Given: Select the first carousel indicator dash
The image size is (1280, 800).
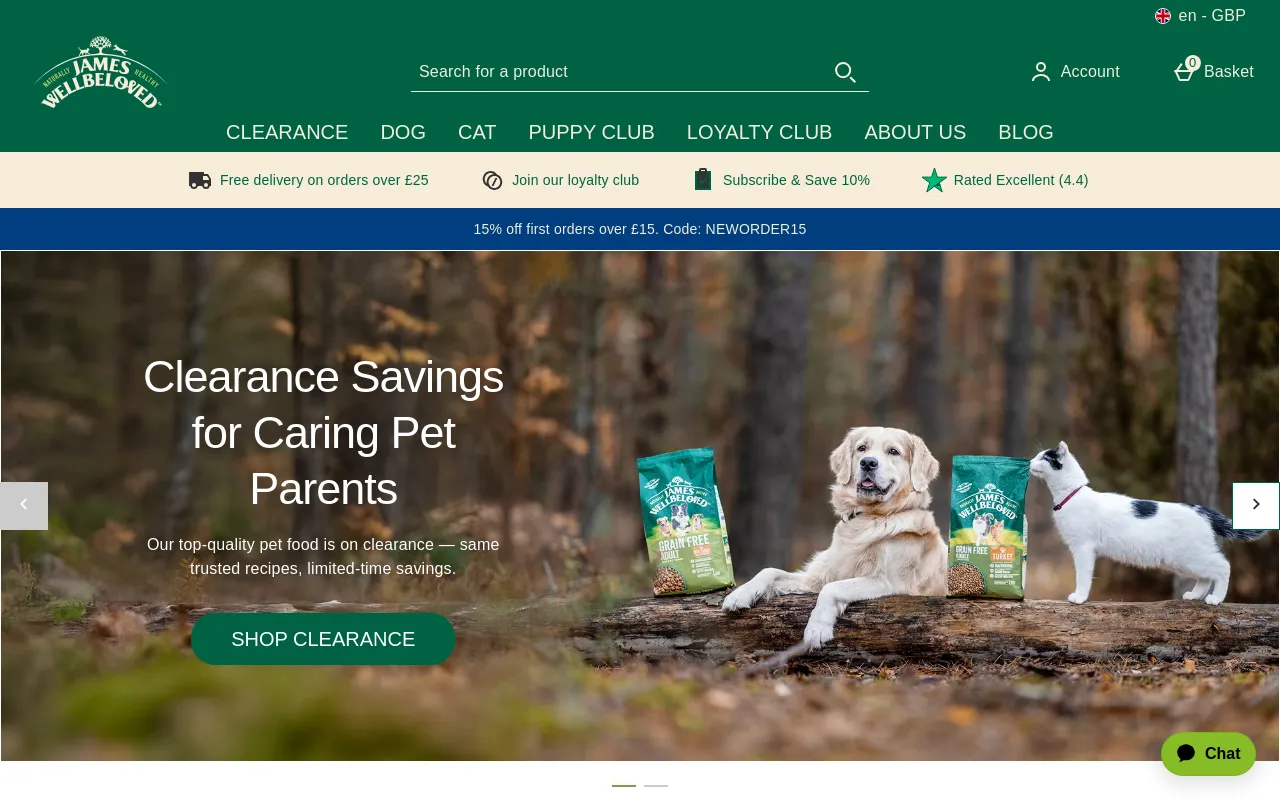Looking at the screenshot, I should tap(624, 786).
